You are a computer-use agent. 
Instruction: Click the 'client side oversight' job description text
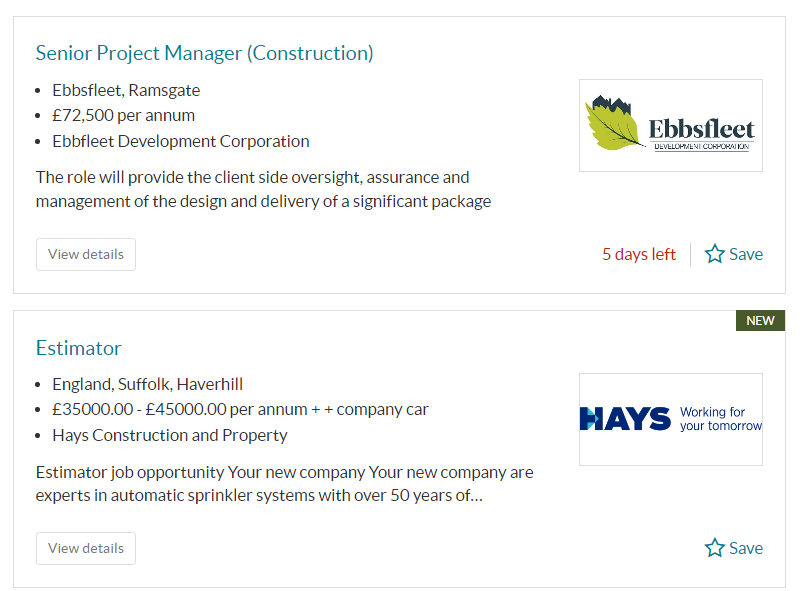(290, 177)
